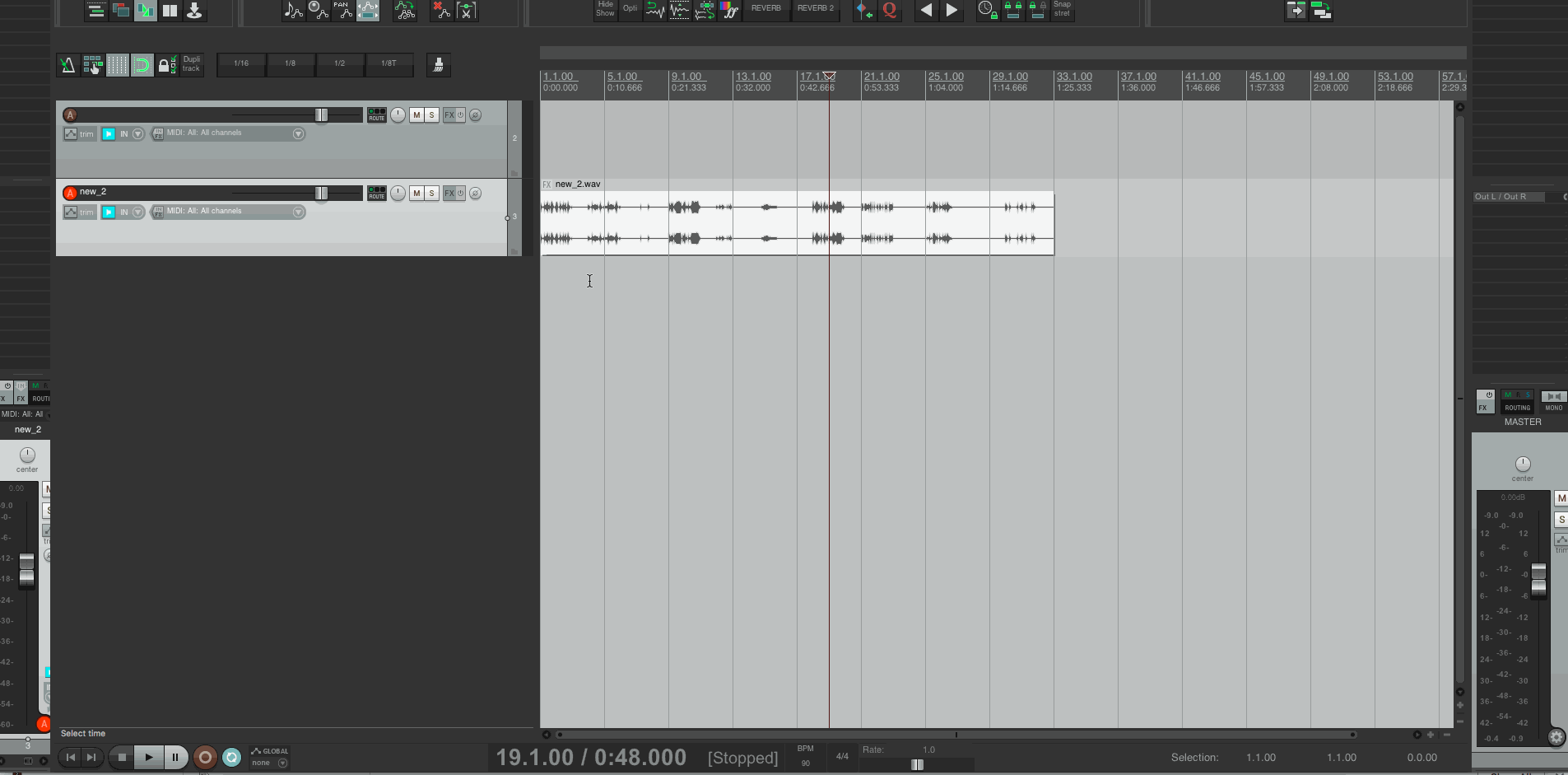Mute the new_2 track
Viewport: 1568px width, 775px height.
pos(416,193)
